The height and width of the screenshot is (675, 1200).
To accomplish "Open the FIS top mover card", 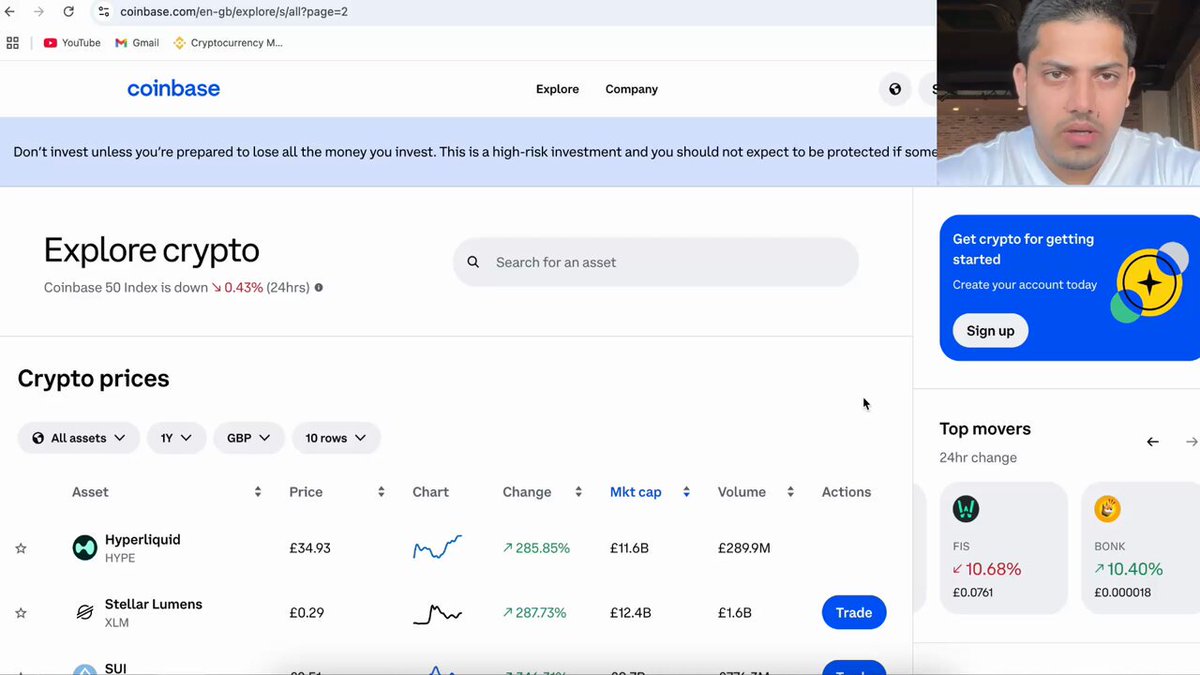I will (1003, 548).
